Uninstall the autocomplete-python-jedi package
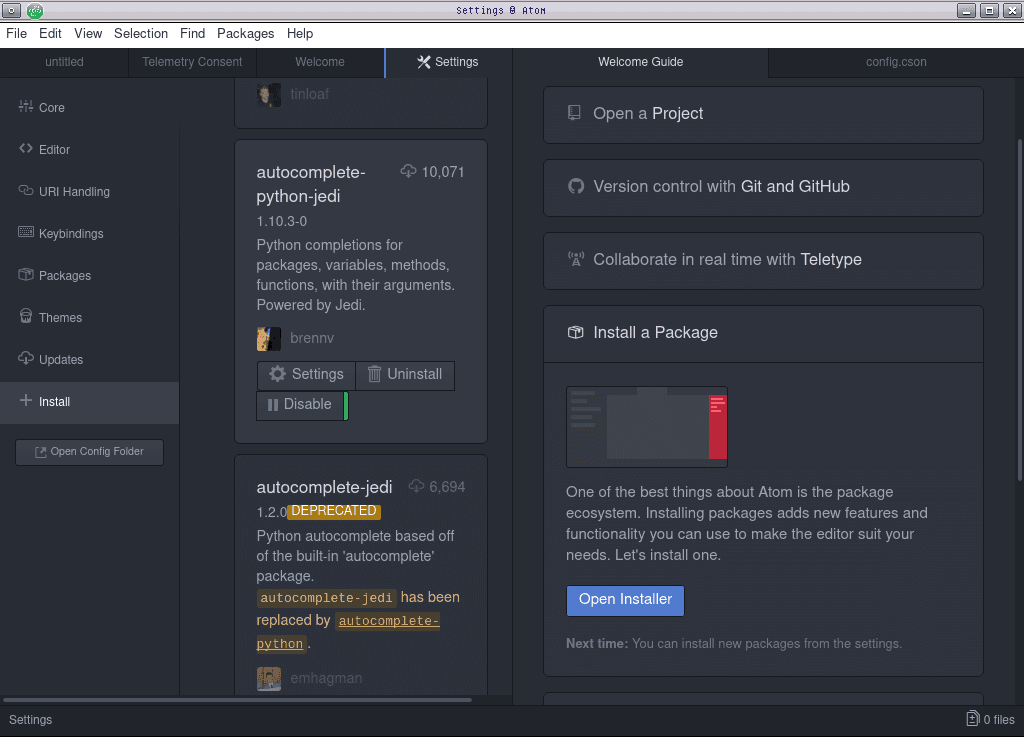The width and height of the screenshot is (1024, 737). point(405,375)
